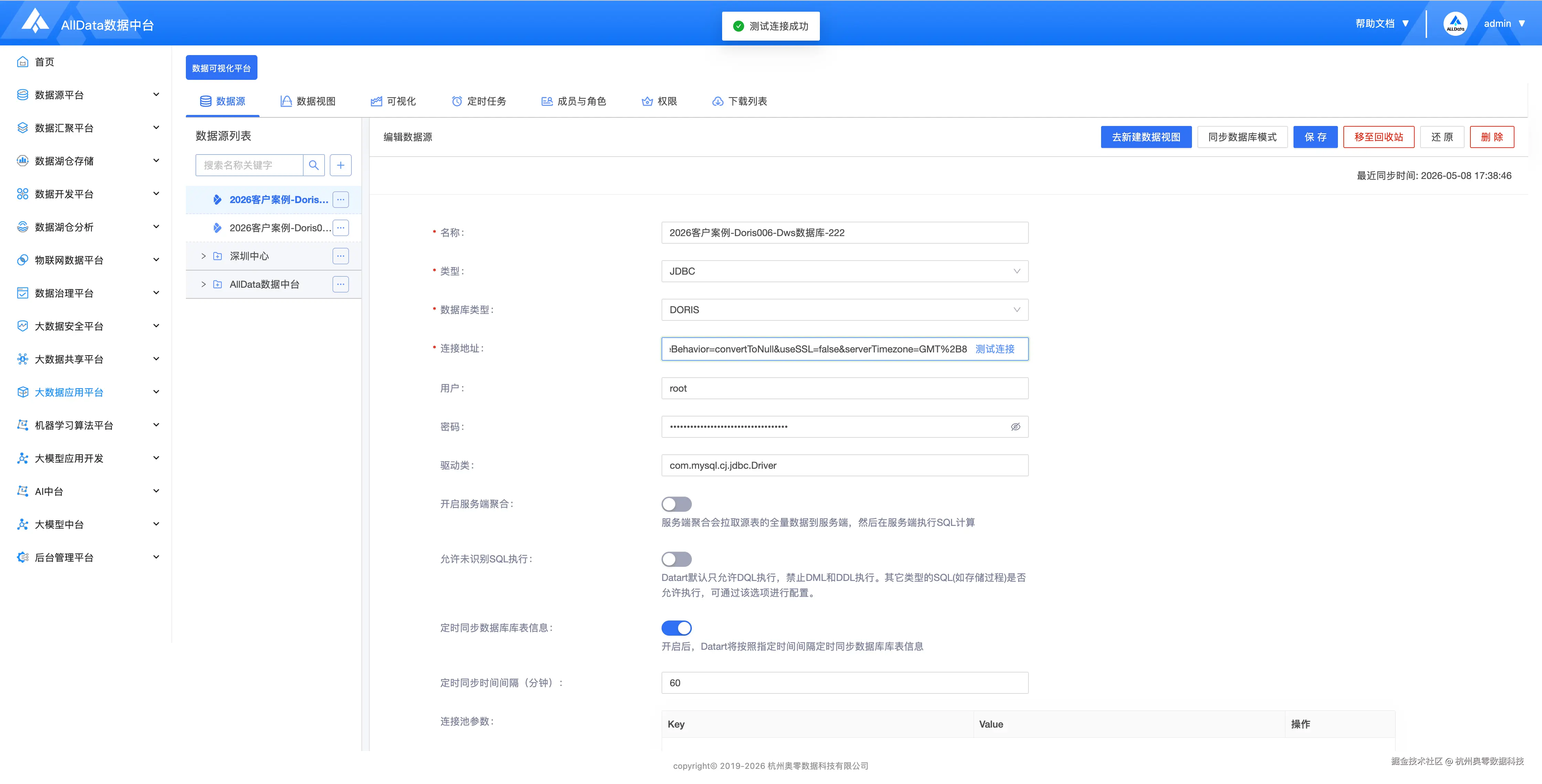Click the 密码 input field

(x=845, y=427)
